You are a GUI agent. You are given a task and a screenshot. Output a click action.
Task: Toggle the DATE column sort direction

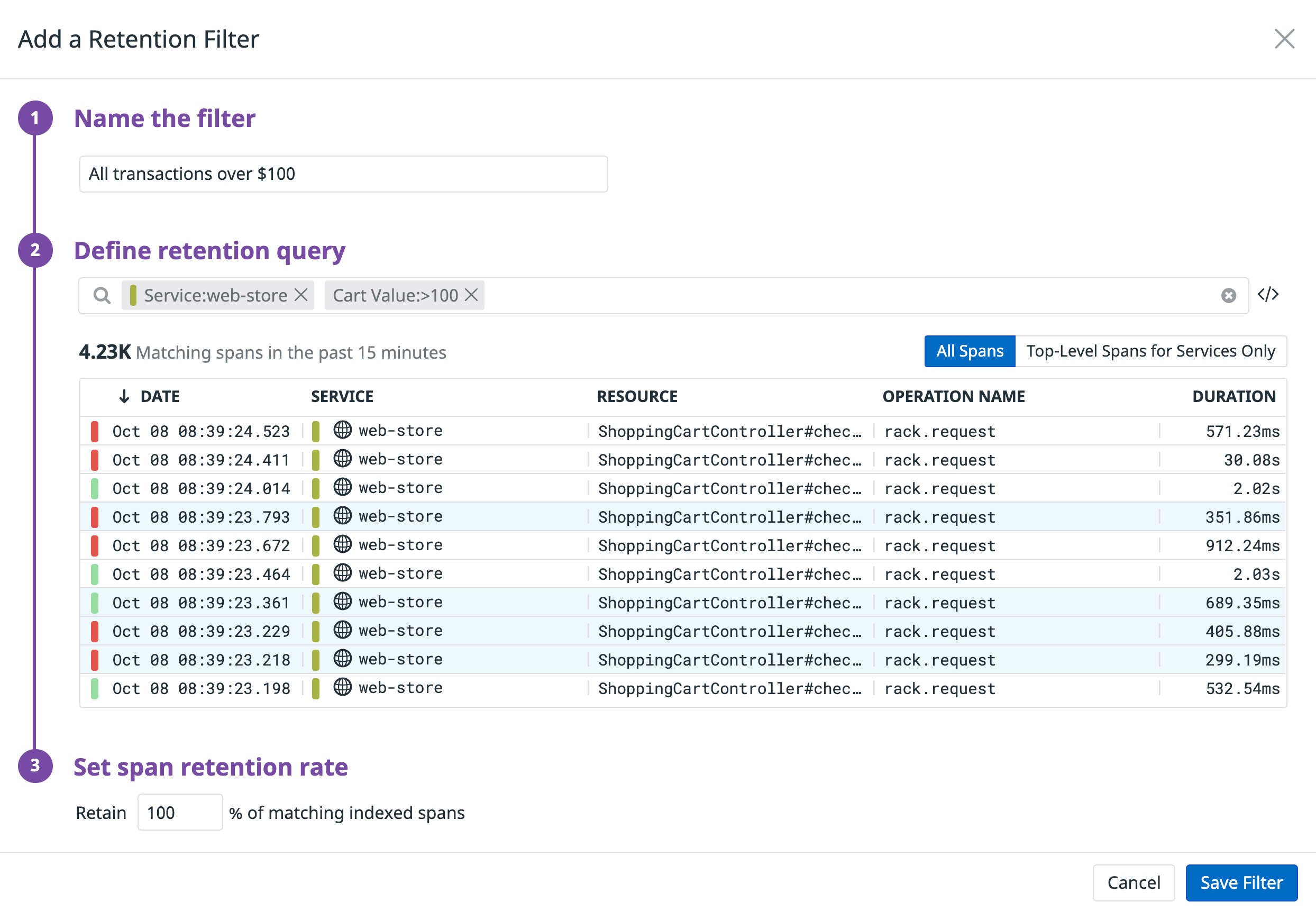[x=160, y=396]
